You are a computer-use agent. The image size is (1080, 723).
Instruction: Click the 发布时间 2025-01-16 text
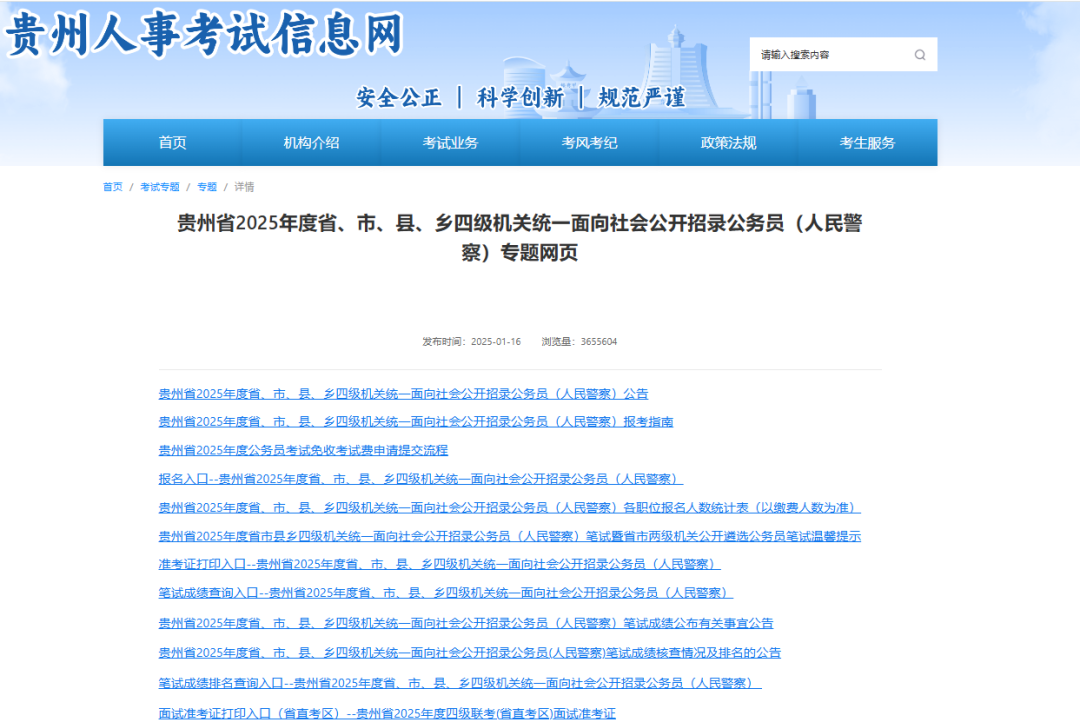tap(472, 342)
